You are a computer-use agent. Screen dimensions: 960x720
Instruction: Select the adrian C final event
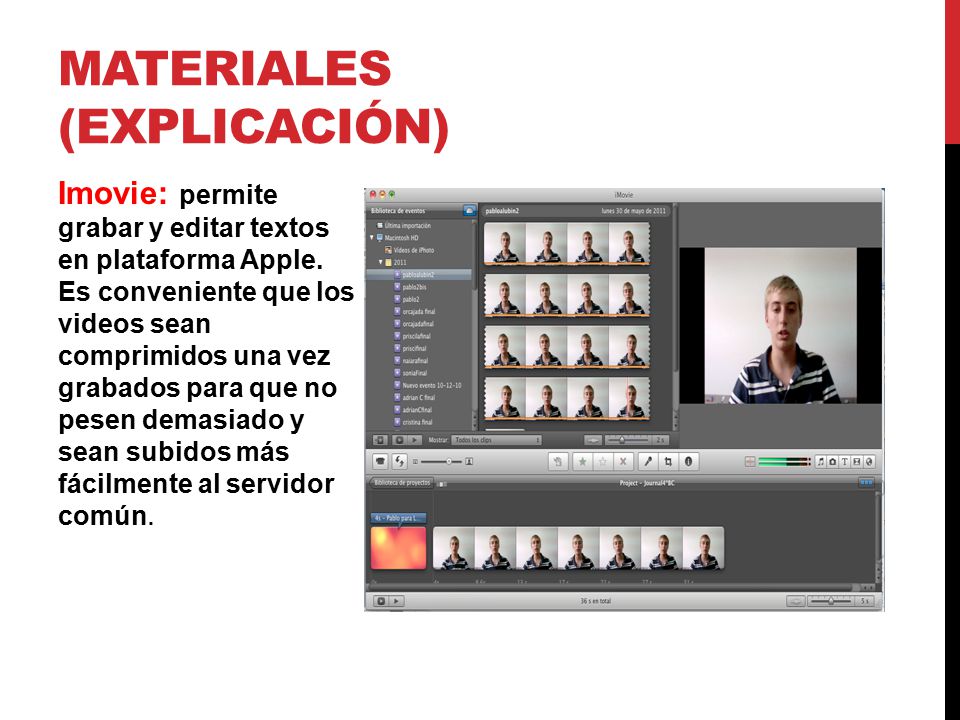[417, 397]
